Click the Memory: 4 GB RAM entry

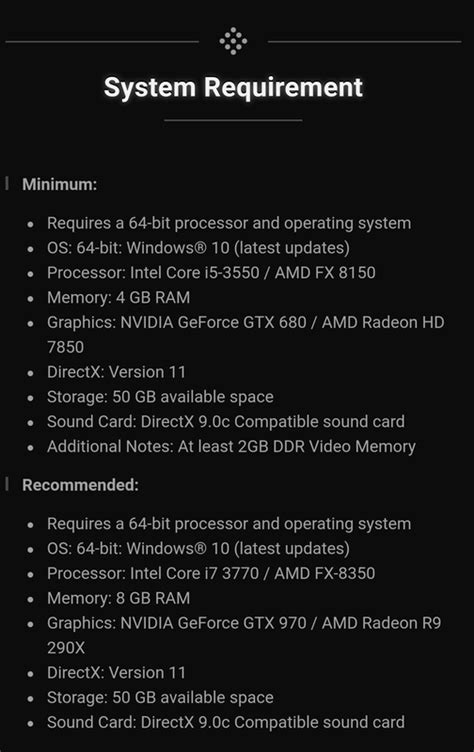pyautogui.click(x=118, y=297)
